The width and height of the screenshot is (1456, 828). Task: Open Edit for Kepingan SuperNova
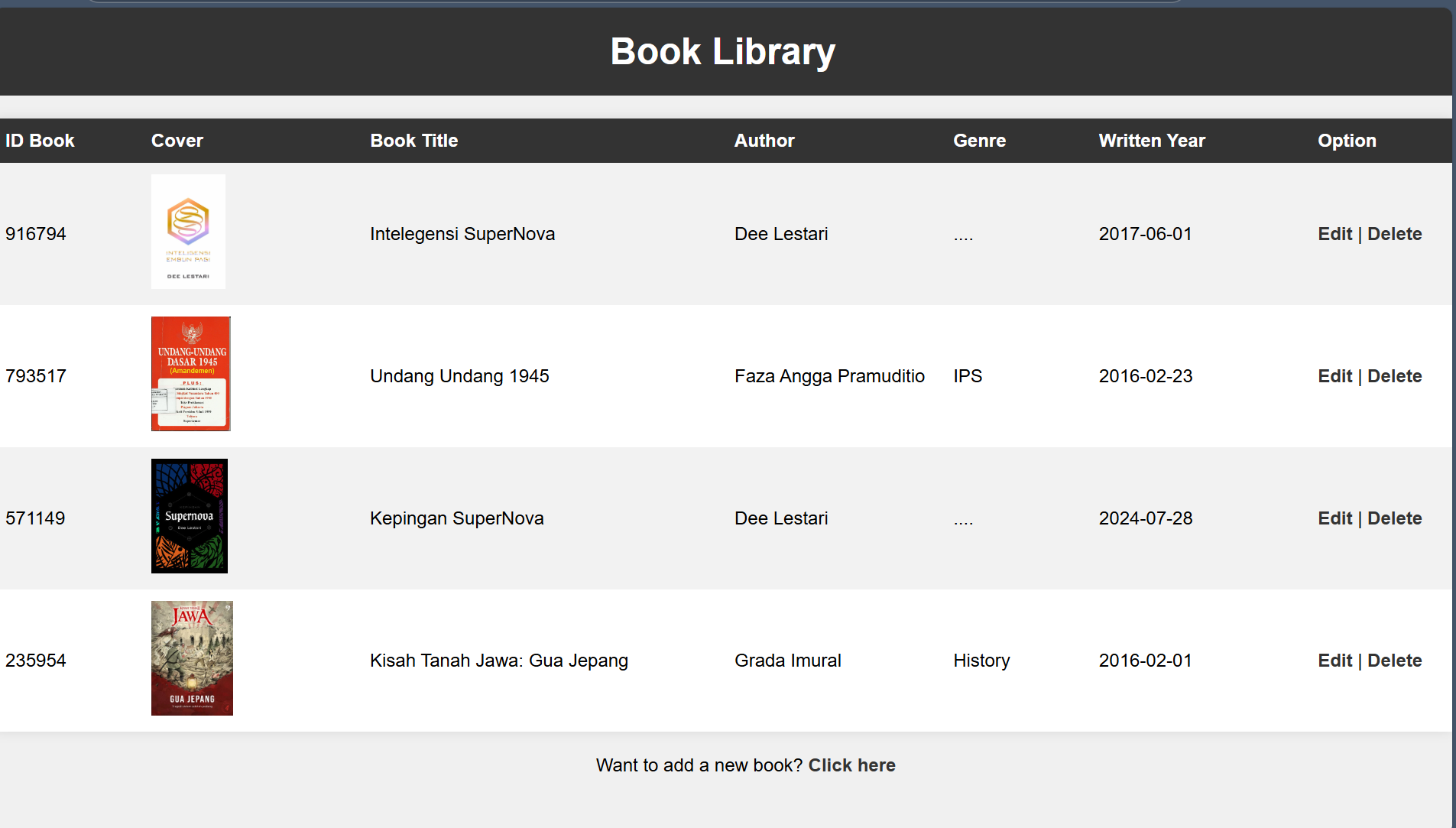(1334, 518)
